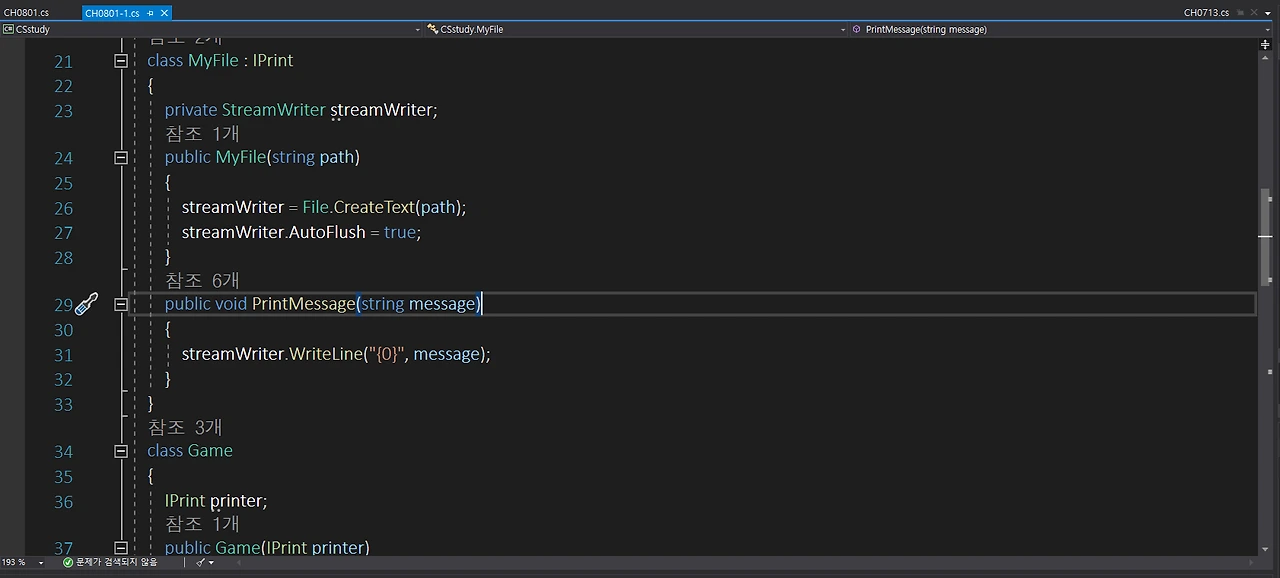Click the no-issues-found green check indicator
This screenshot has height=578, width=1280.
coord(68,562)
